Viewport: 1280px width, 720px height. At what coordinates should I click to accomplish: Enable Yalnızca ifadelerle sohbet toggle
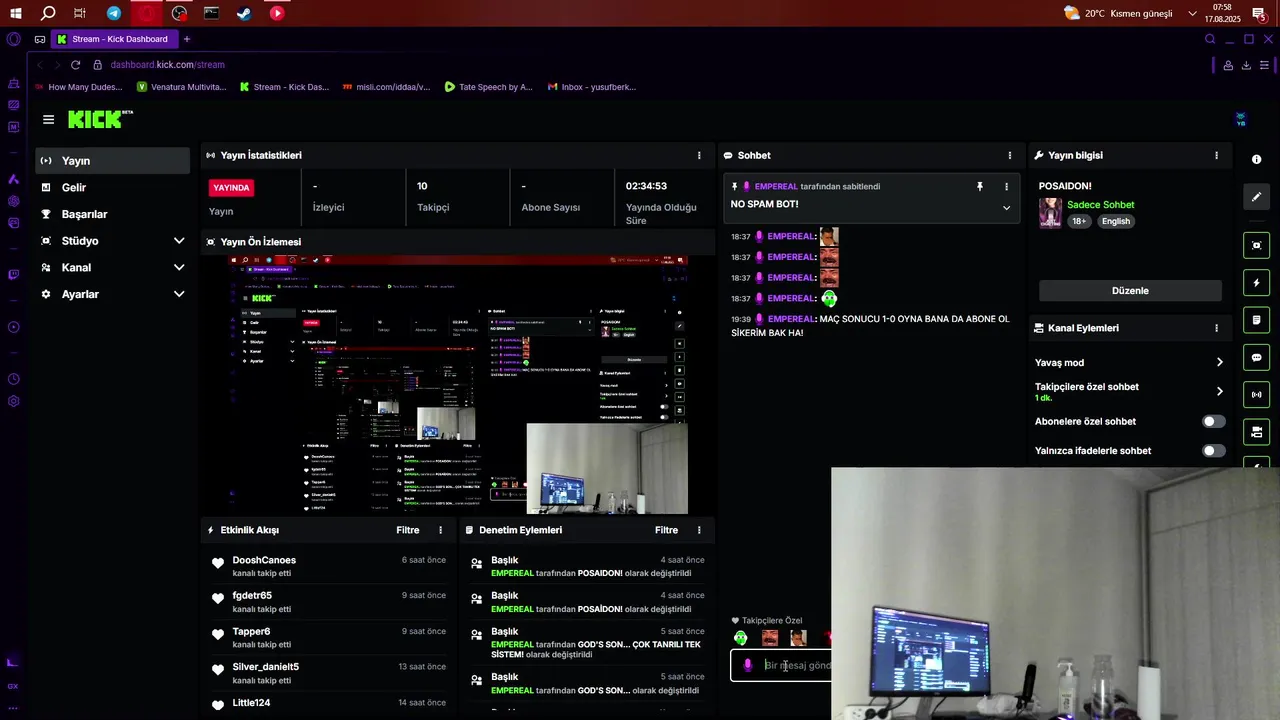[x=1213, y=451]
